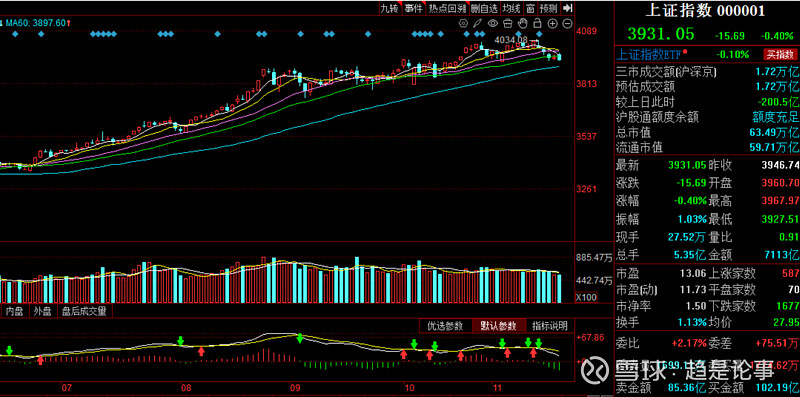
Task: Click the 07 month marker
Action: pos(66,387)
